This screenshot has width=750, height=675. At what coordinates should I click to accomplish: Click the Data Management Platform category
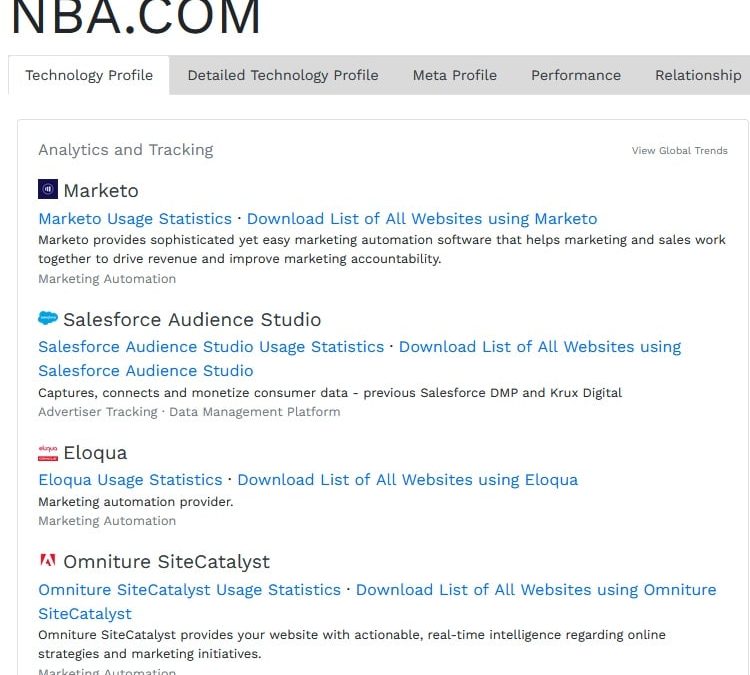254,412
